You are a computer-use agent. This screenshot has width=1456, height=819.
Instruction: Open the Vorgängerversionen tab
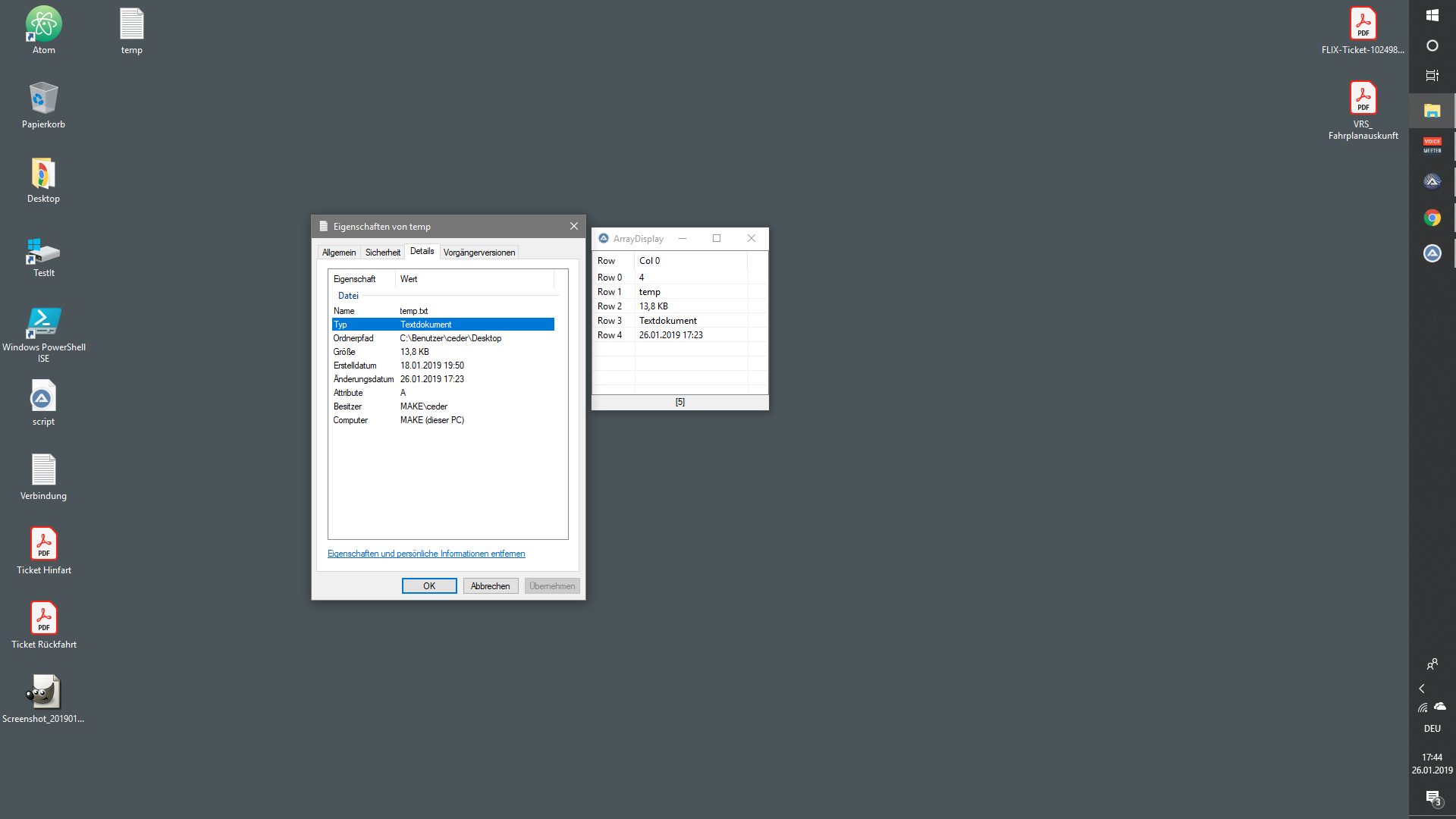pos(479,253)
